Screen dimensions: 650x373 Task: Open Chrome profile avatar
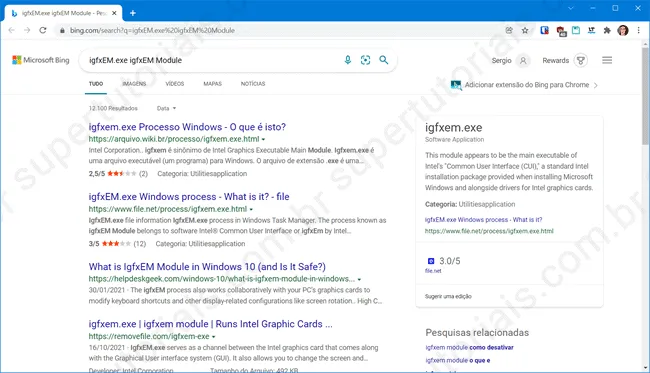623,30
